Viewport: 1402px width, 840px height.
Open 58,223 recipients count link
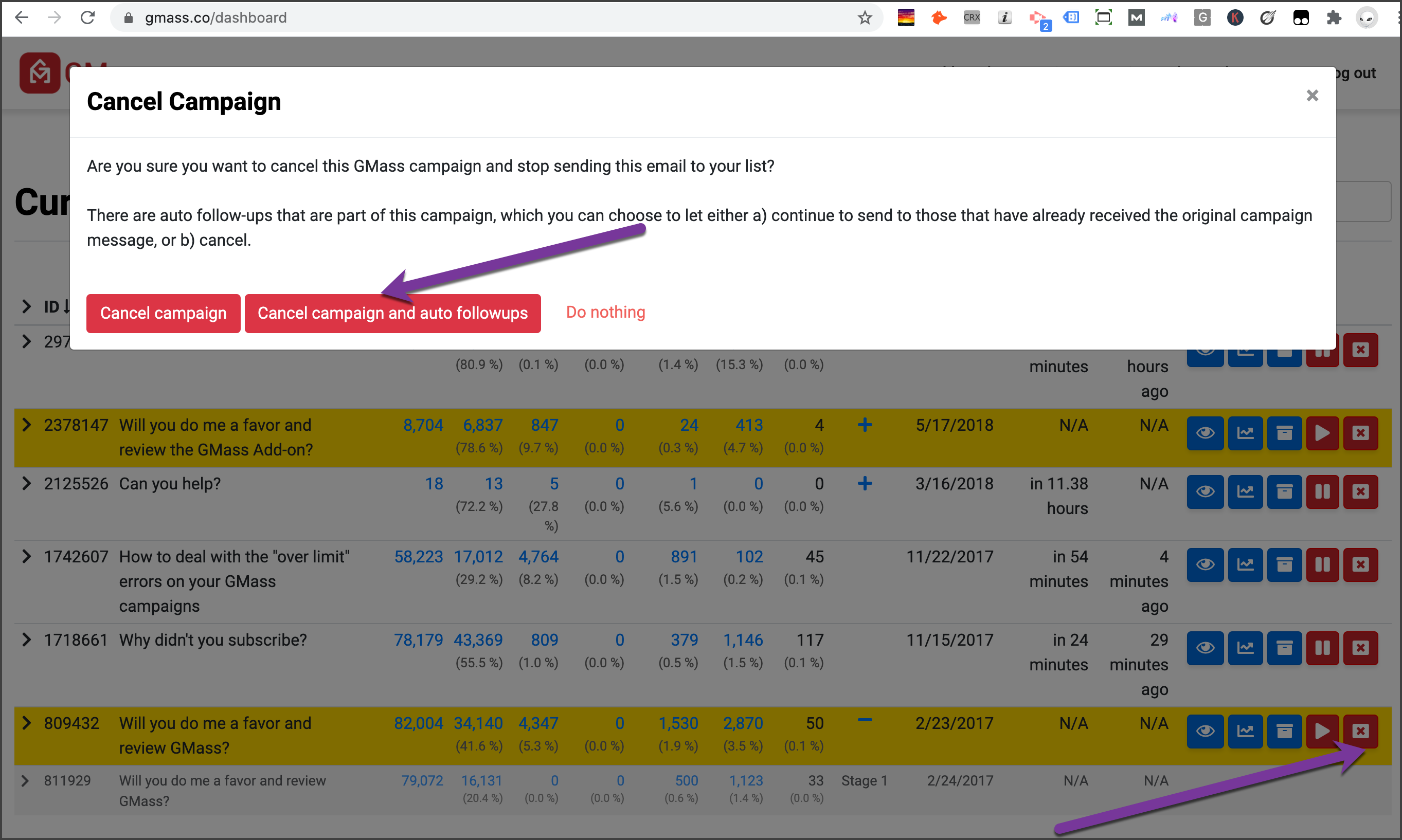pos(418,556)
